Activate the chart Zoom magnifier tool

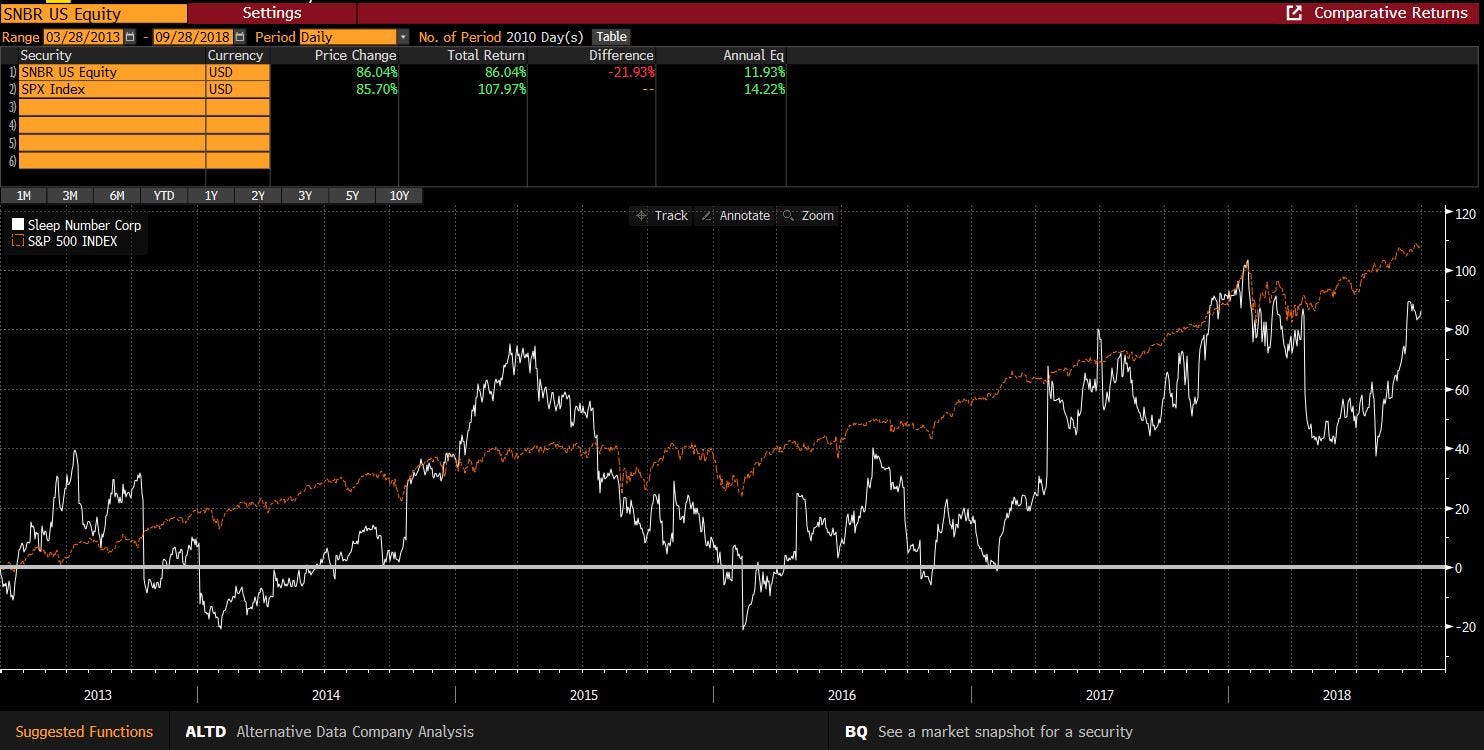pos(808,216)
